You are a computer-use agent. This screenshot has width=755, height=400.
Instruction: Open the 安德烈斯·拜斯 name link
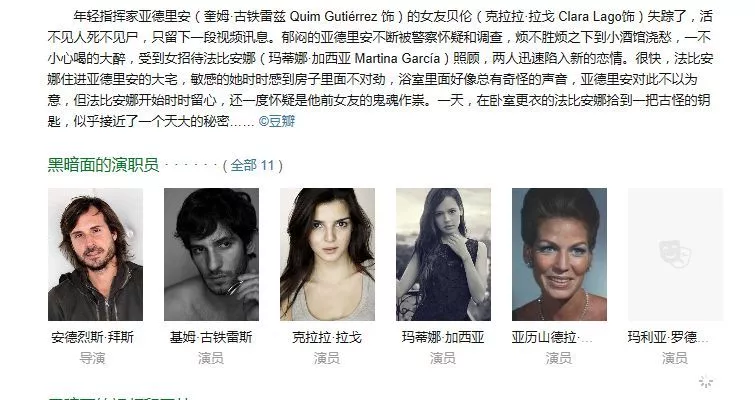[x=92, y=337]
